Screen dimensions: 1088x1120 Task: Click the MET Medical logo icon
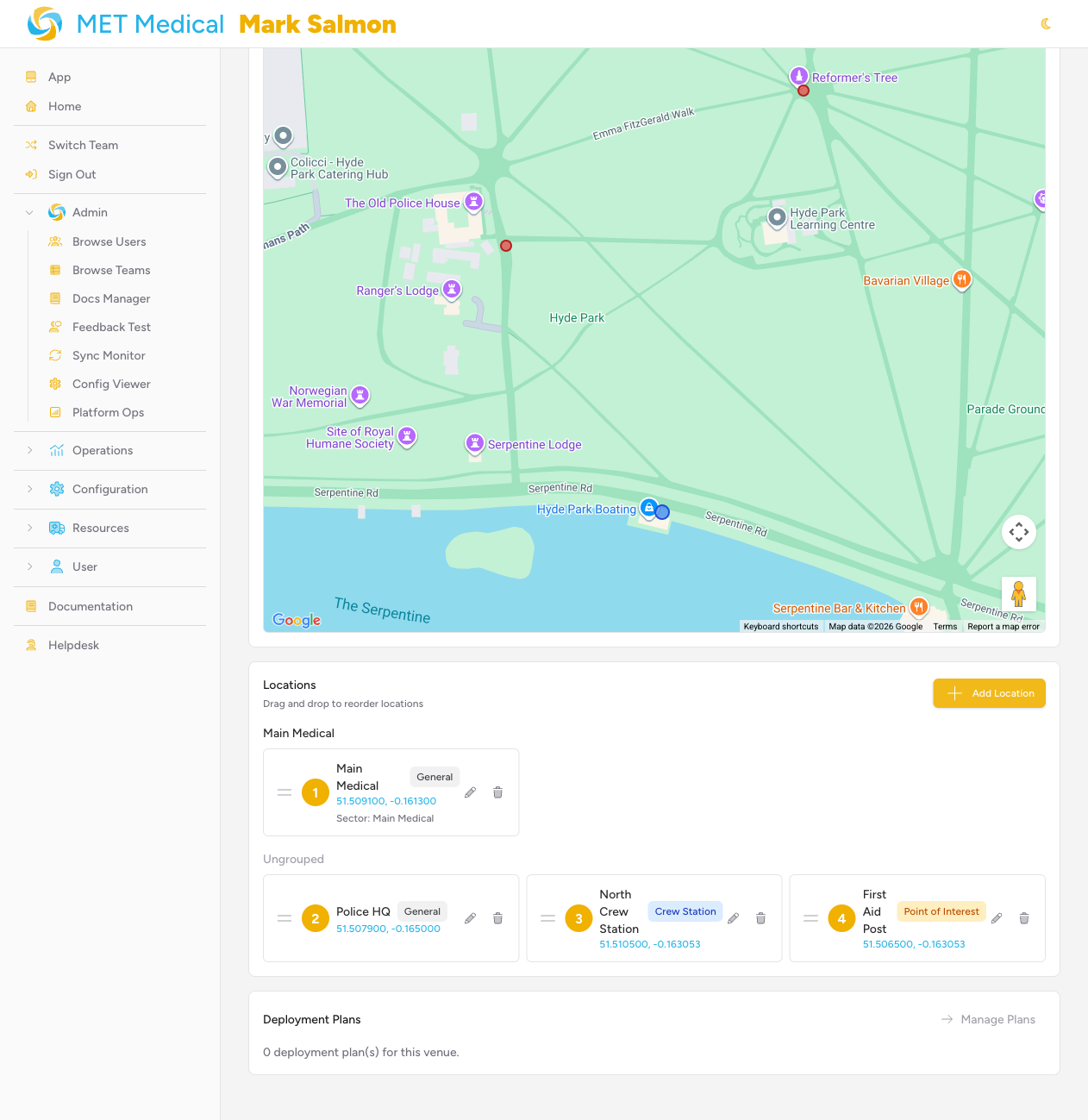click(x=45, y=24)
